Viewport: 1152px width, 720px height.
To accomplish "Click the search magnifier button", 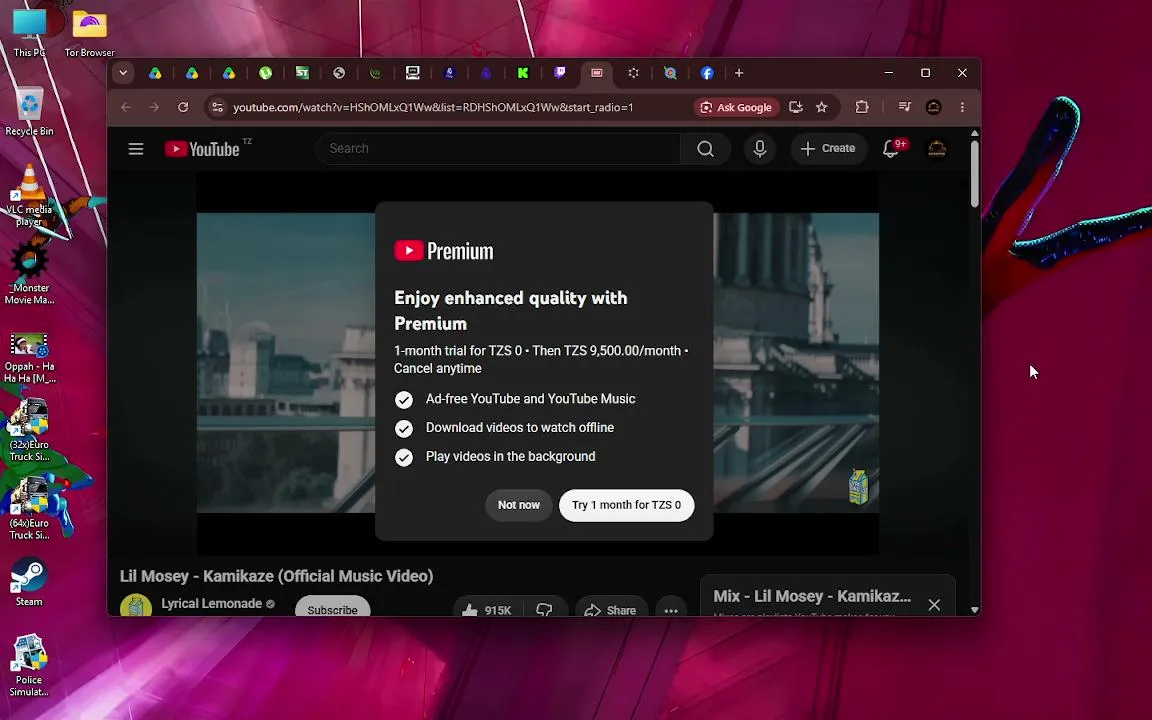I will tap(705, 149).
